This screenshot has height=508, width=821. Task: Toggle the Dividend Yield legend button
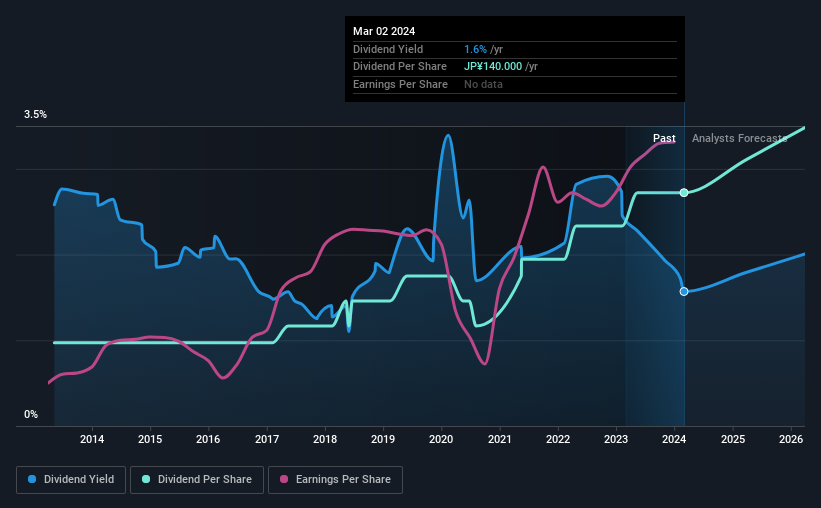(x=71, y=480)
